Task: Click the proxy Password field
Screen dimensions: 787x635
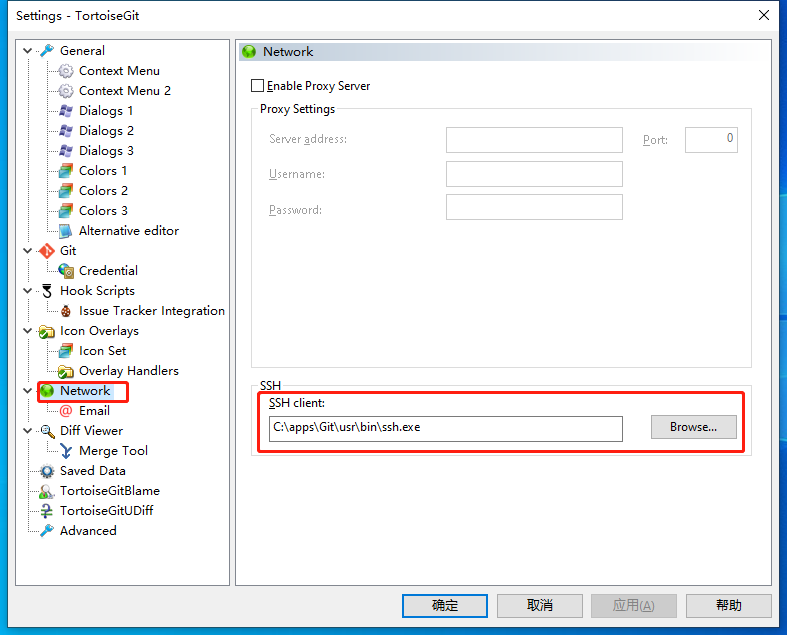Action: coord(534,207)
